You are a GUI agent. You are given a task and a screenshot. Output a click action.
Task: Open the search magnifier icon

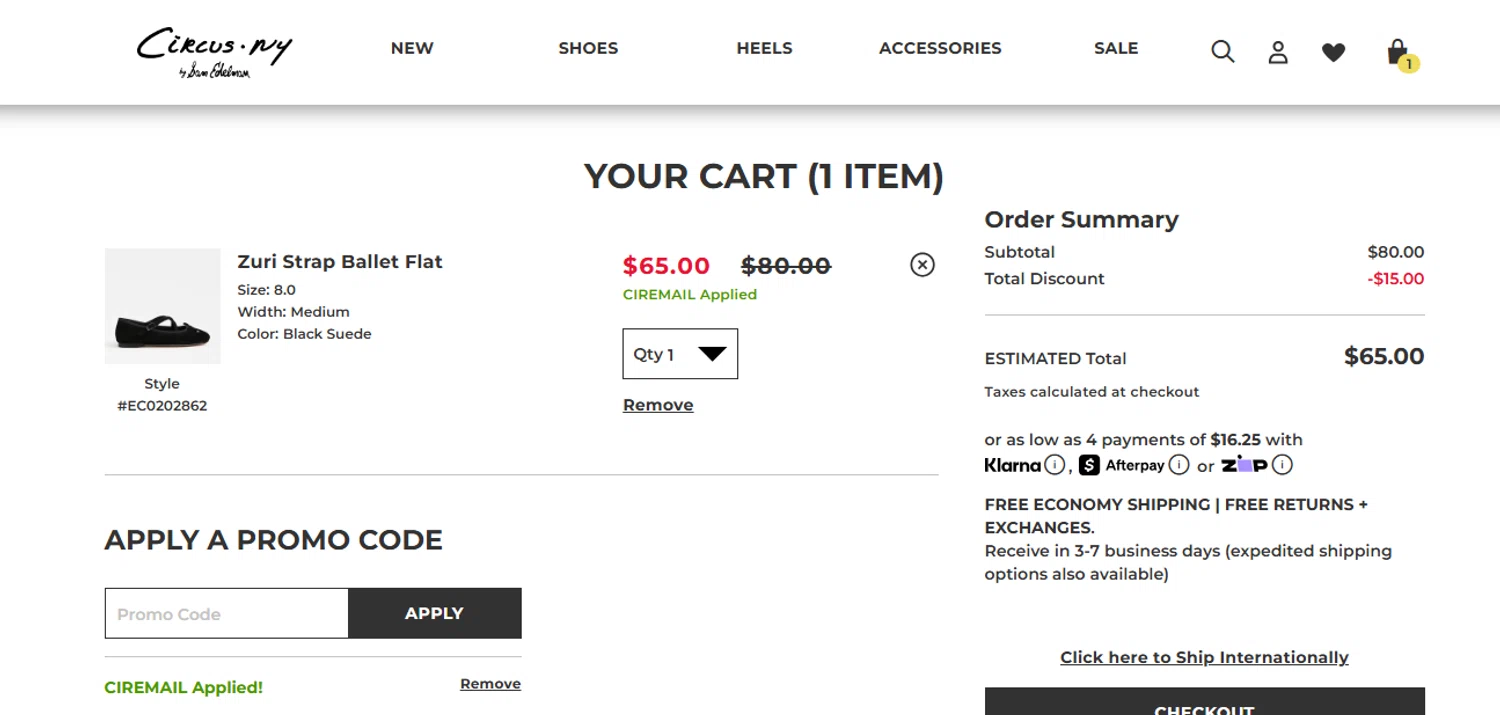(x=1222, y=52)
